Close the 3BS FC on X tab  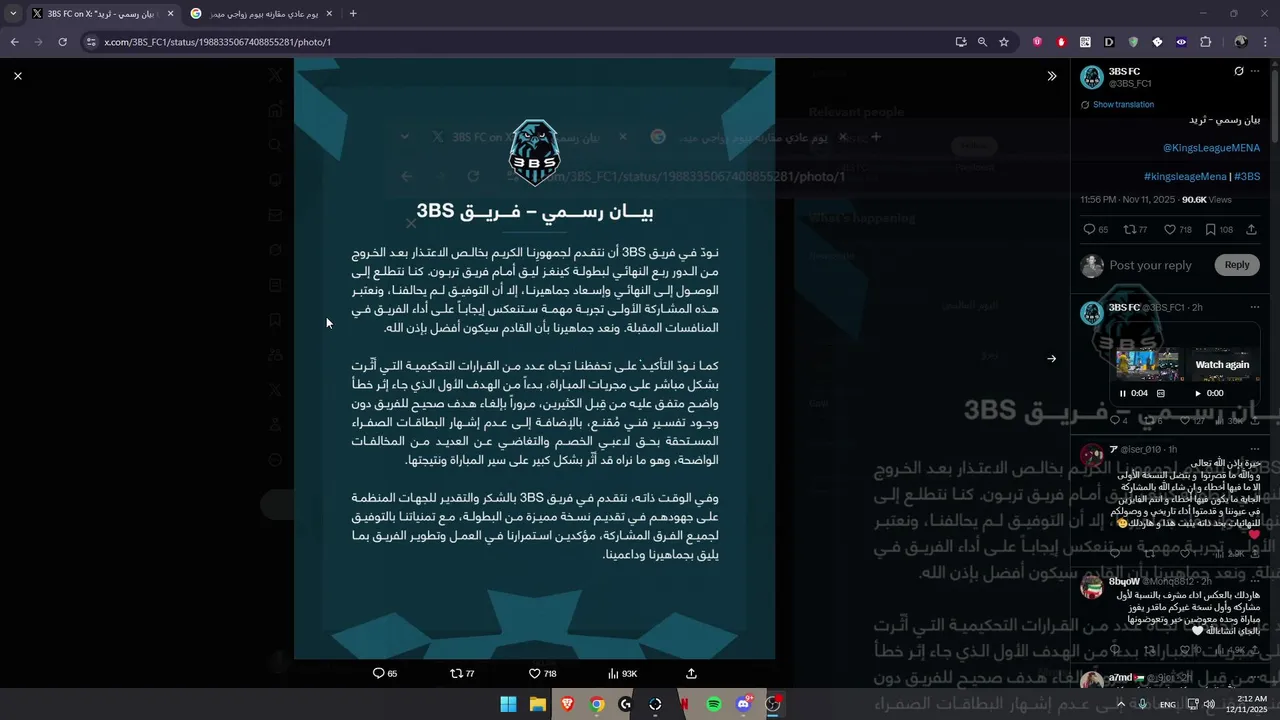[x=169, y=14]
